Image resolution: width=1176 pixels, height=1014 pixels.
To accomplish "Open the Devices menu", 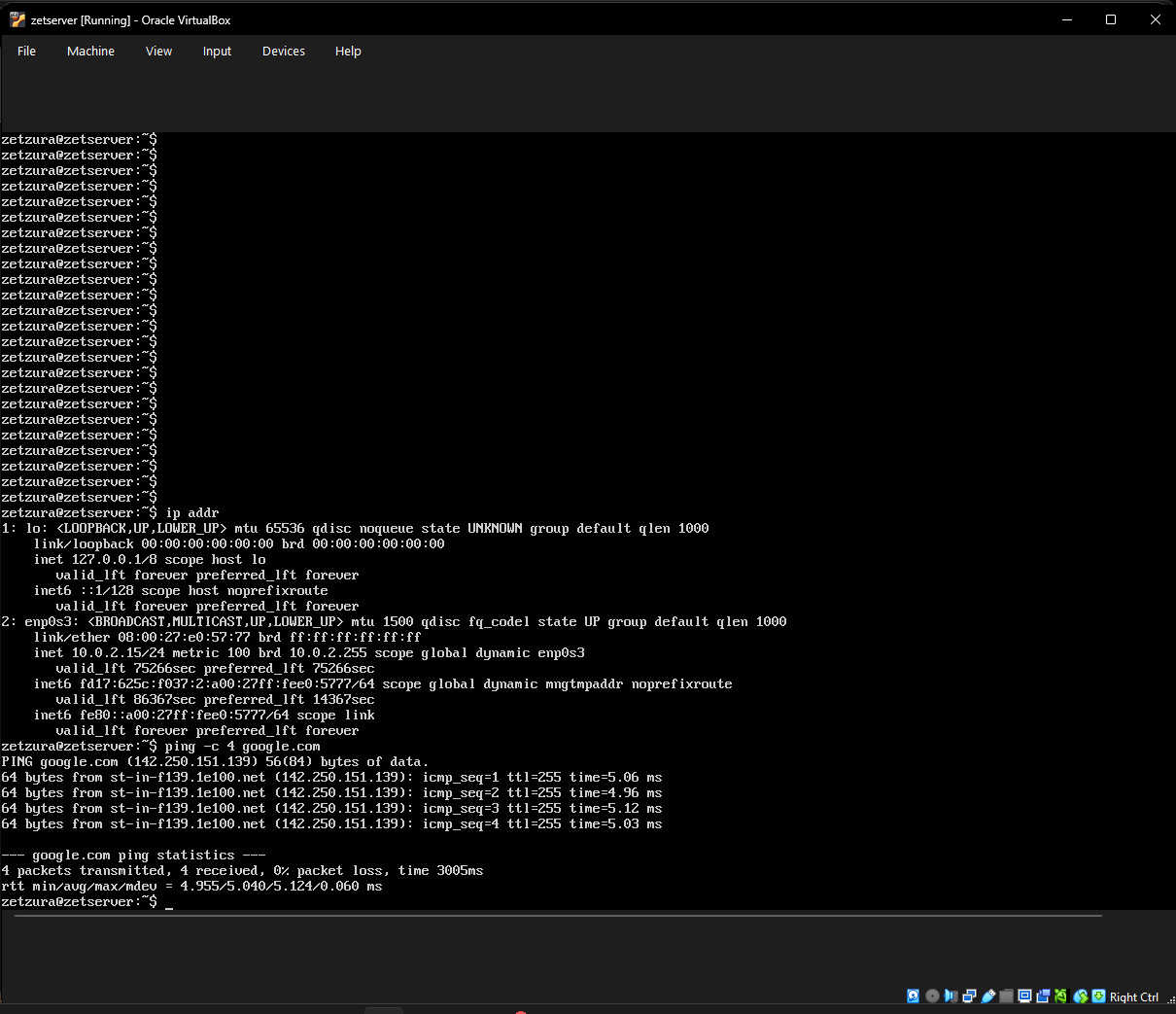I will point(283,51).
